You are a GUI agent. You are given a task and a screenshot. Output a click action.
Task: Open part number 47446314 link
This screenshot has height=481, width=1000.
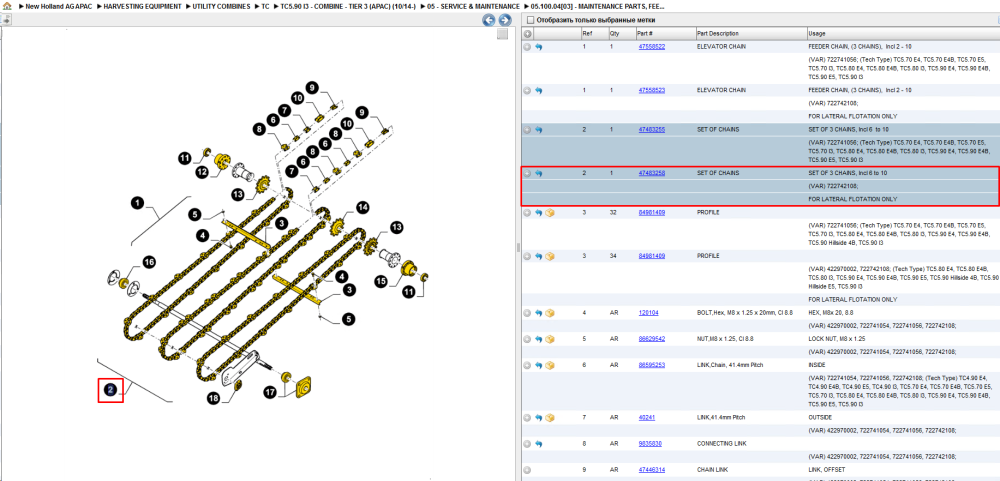[652, 470]
